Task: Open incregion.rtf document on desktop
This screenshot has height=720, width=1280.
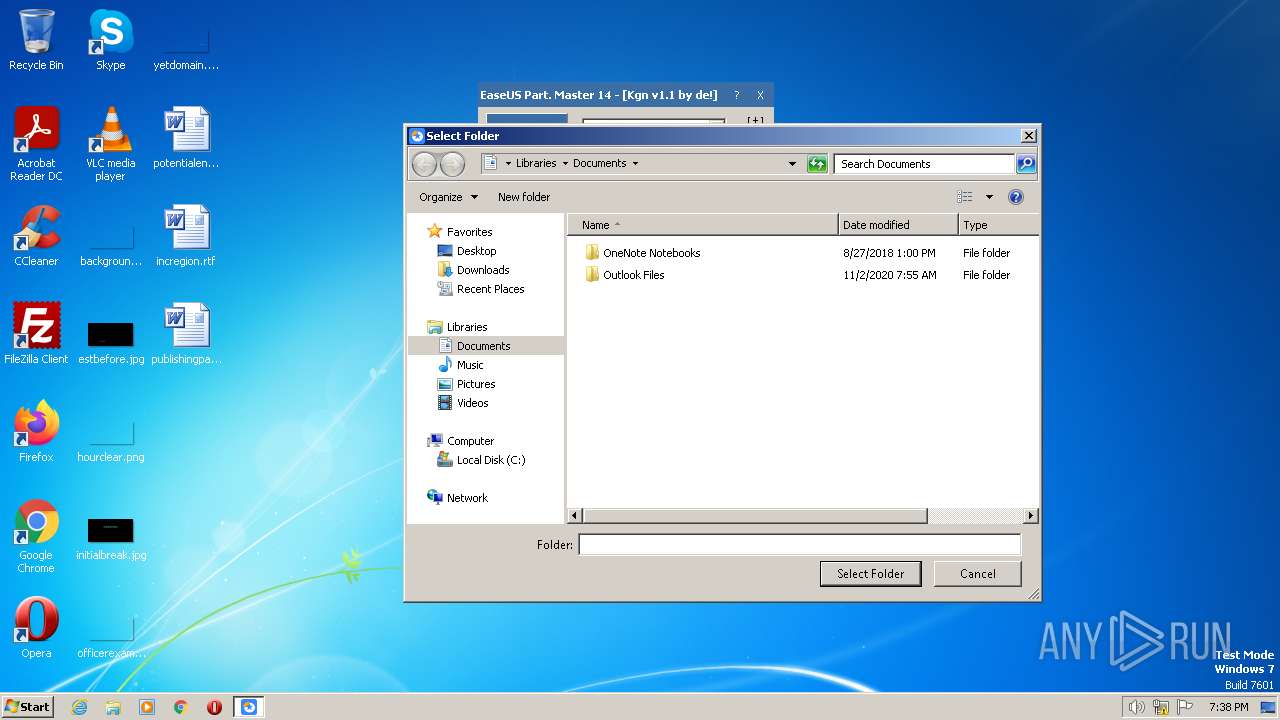Action: 186,236
